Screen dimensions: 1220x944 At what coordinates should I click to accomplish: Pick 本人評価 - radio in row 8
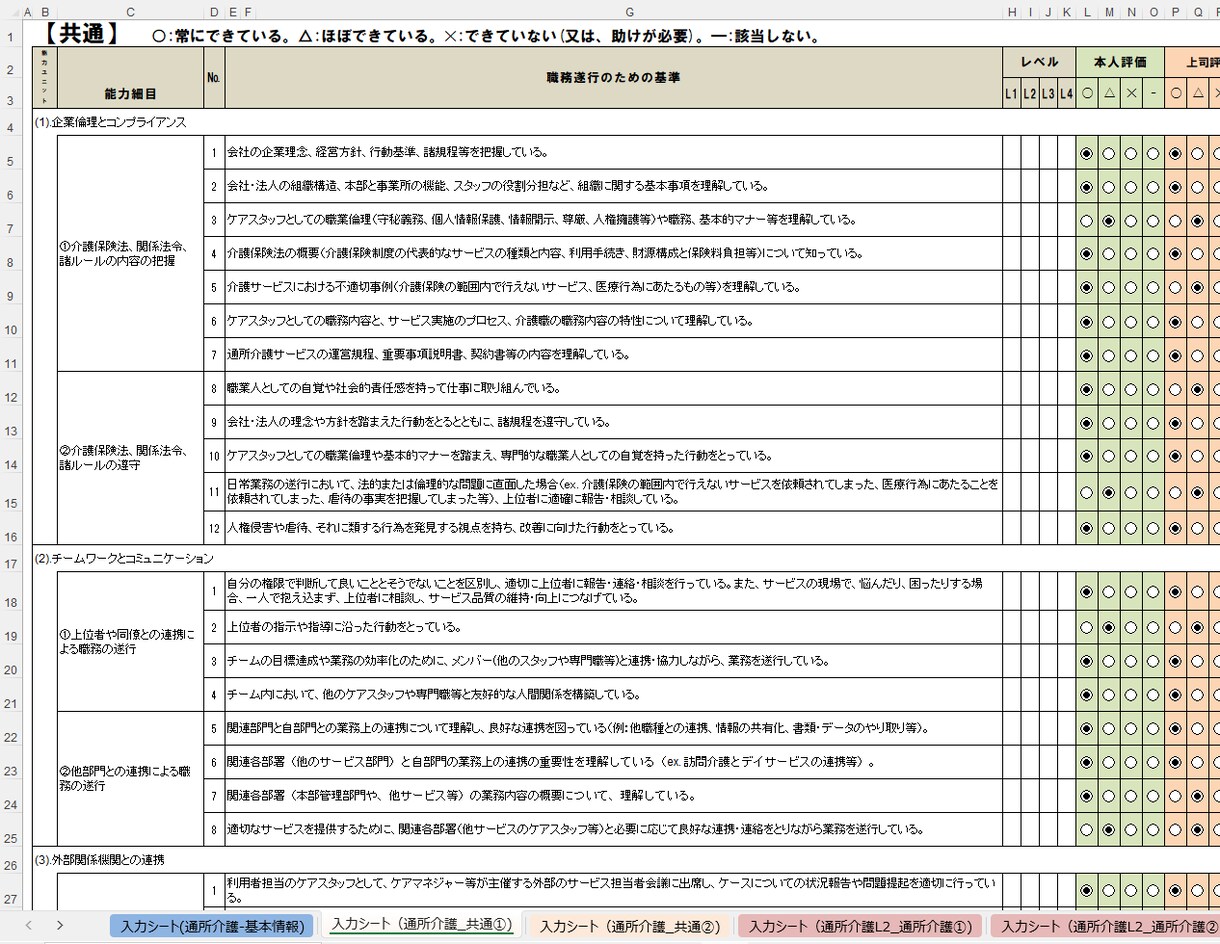pos(1153,254)
